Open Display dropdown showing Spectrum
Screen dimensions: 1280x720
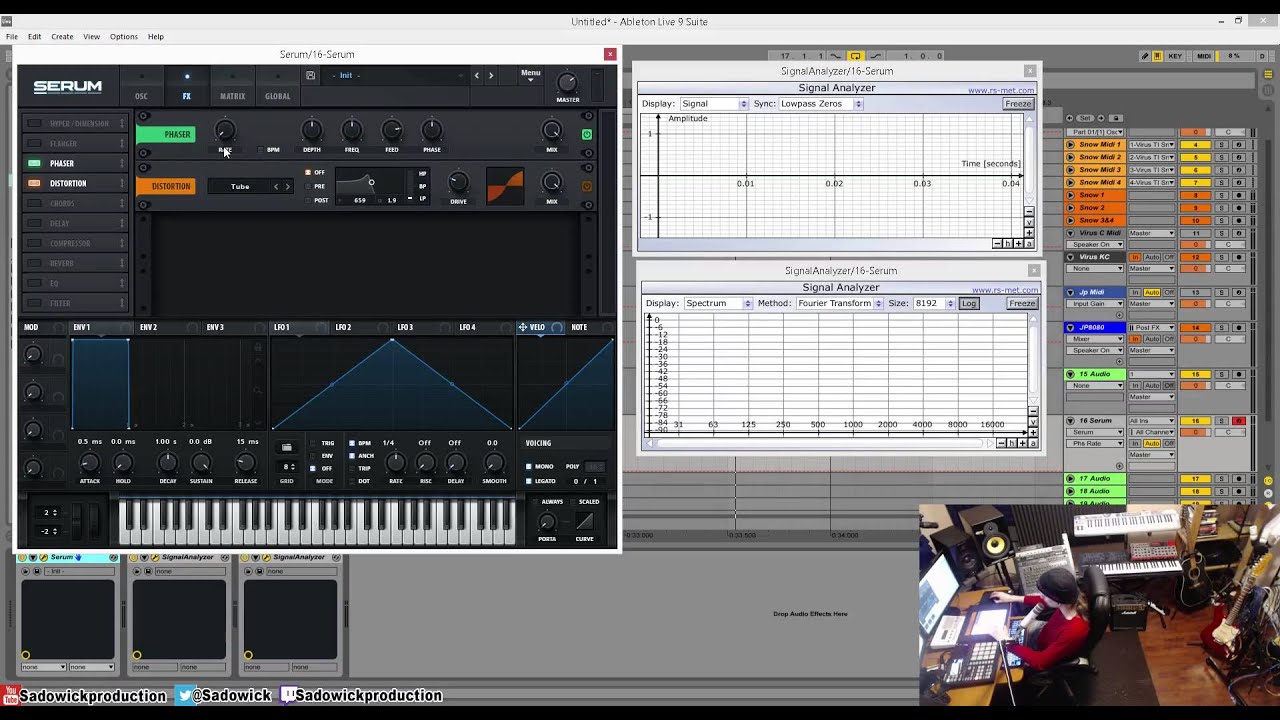click(718, 303)
